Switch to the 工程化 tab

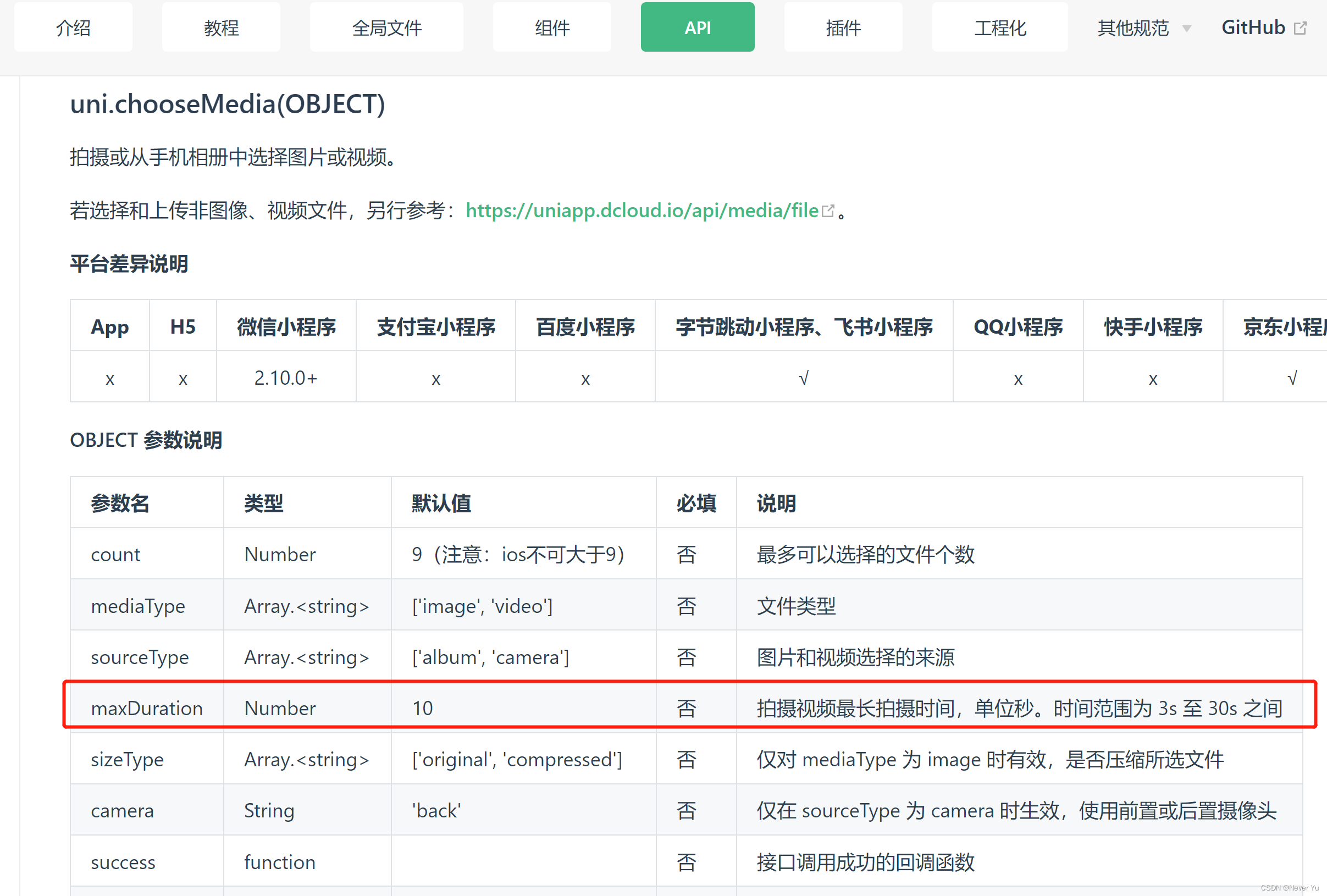tap(1000, 27)
